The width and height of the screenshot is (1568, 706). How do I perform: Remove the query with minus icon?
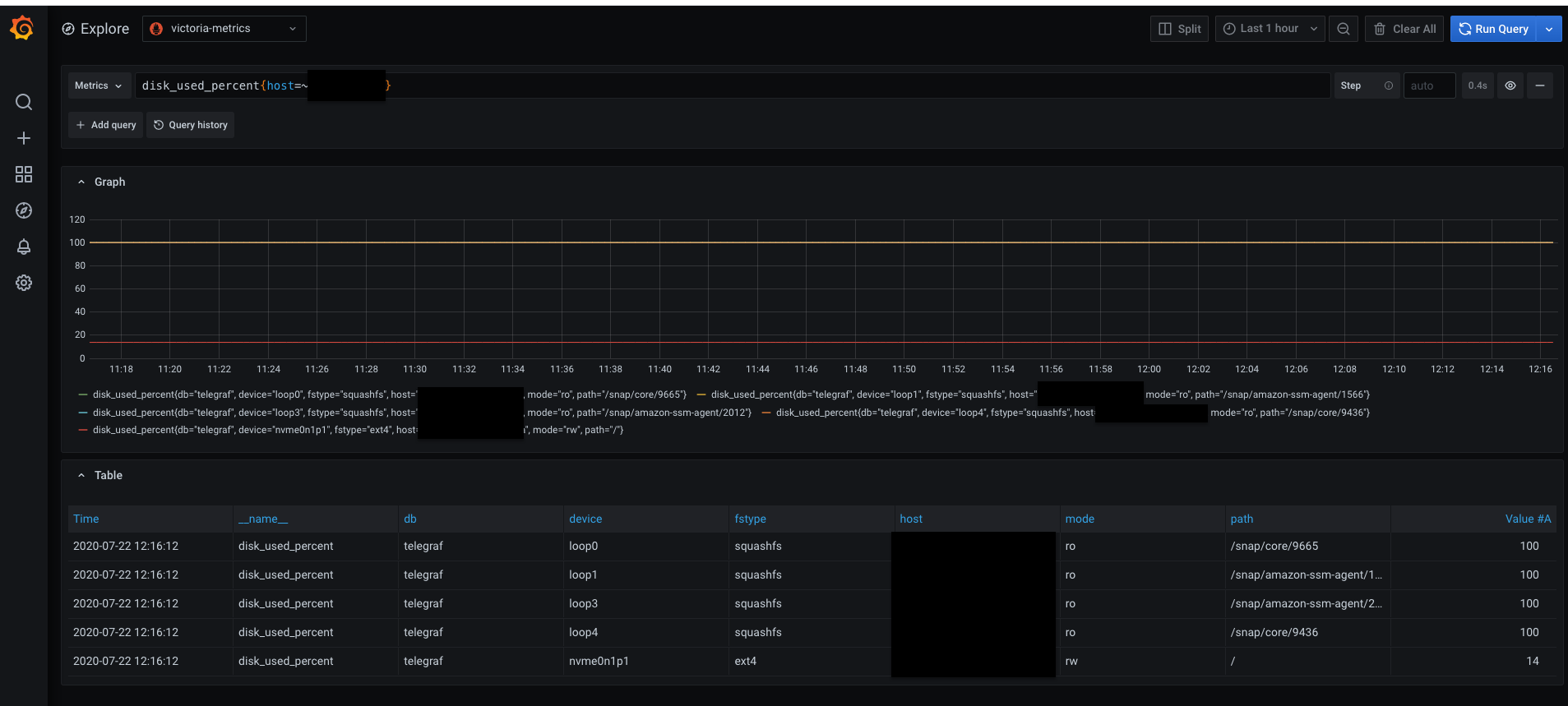1540,85
